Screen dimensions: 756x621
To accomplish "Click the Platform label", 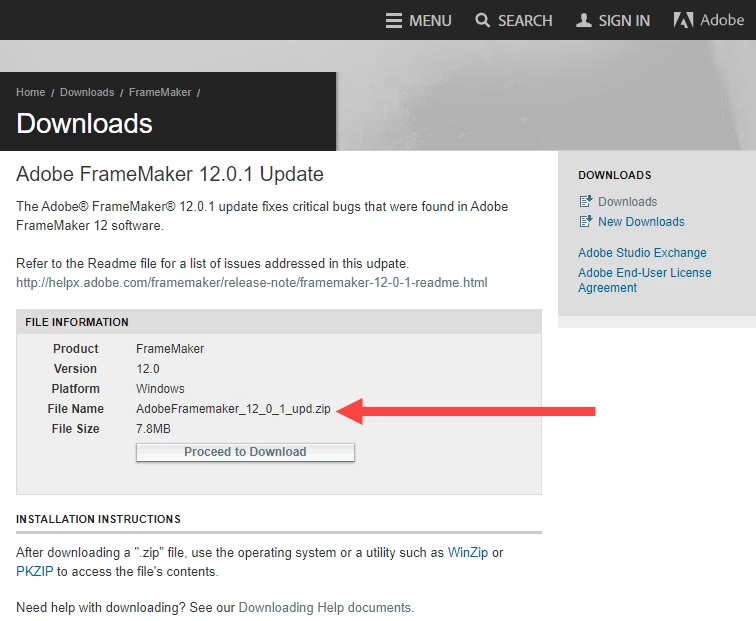I will (x=76, y=389).
